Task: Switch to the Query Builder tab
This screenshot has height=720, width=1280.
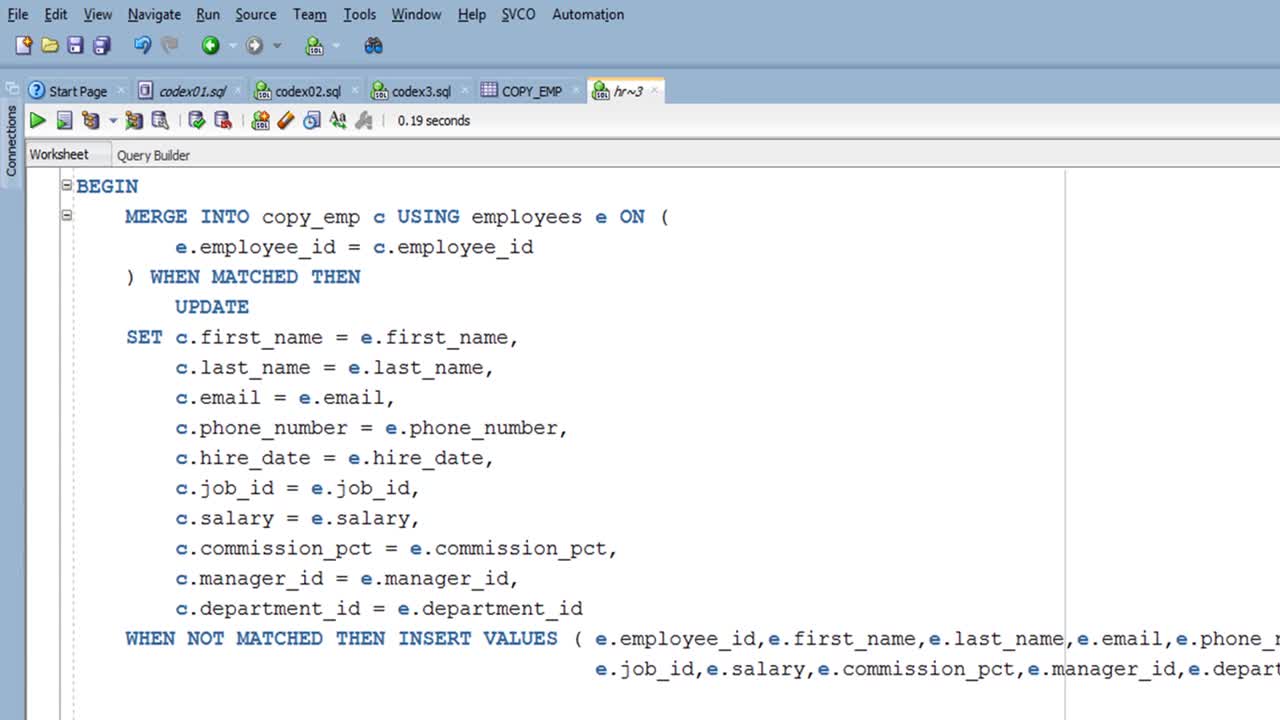Action: click(x=153, y=155)
